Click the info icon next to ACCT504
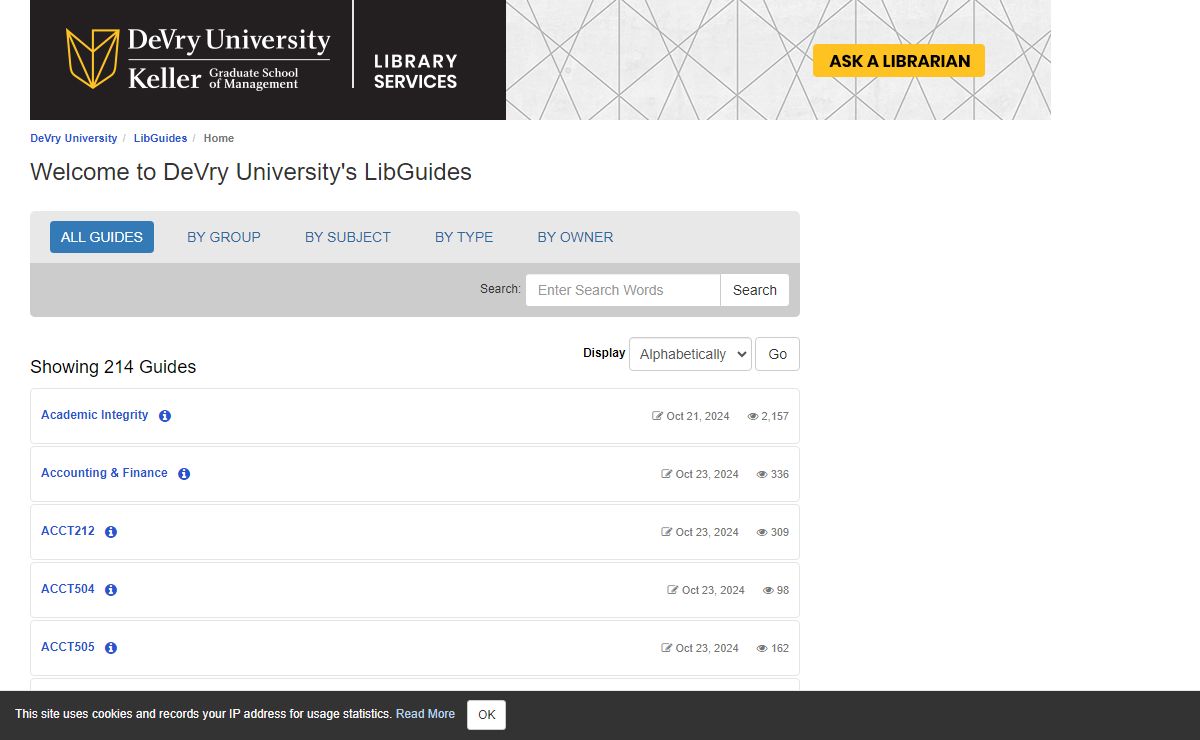Image resolution: width=1200 pixels, height=740 pixels. point(111,590)
